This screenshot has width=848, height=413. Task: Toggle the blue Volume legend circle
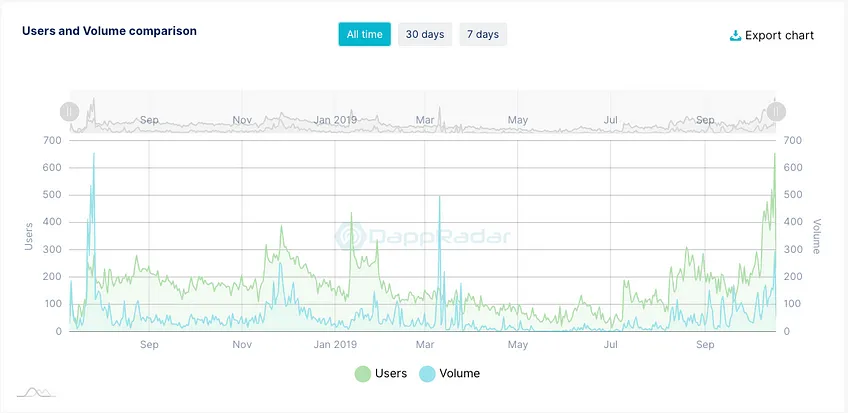[x=427, y=374]
